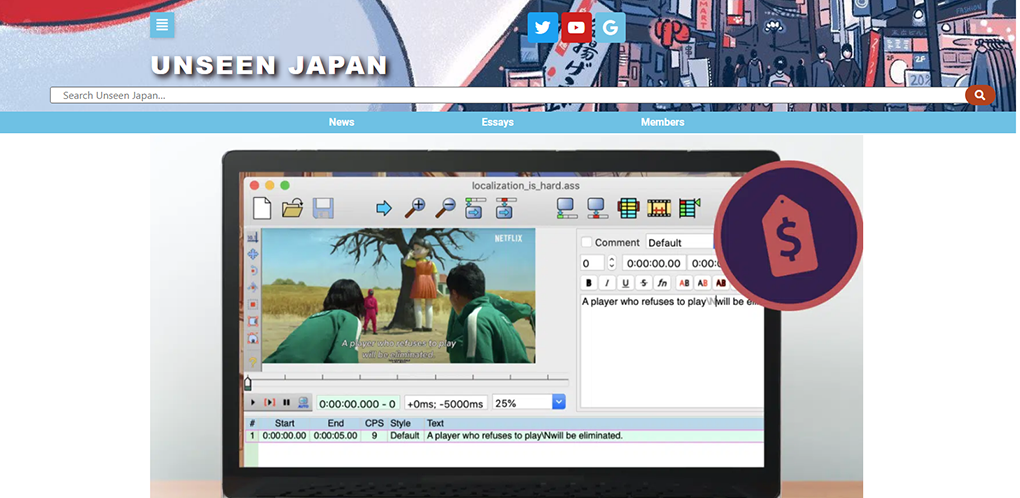Open the fn font name chooser

(x=662, y=283)
